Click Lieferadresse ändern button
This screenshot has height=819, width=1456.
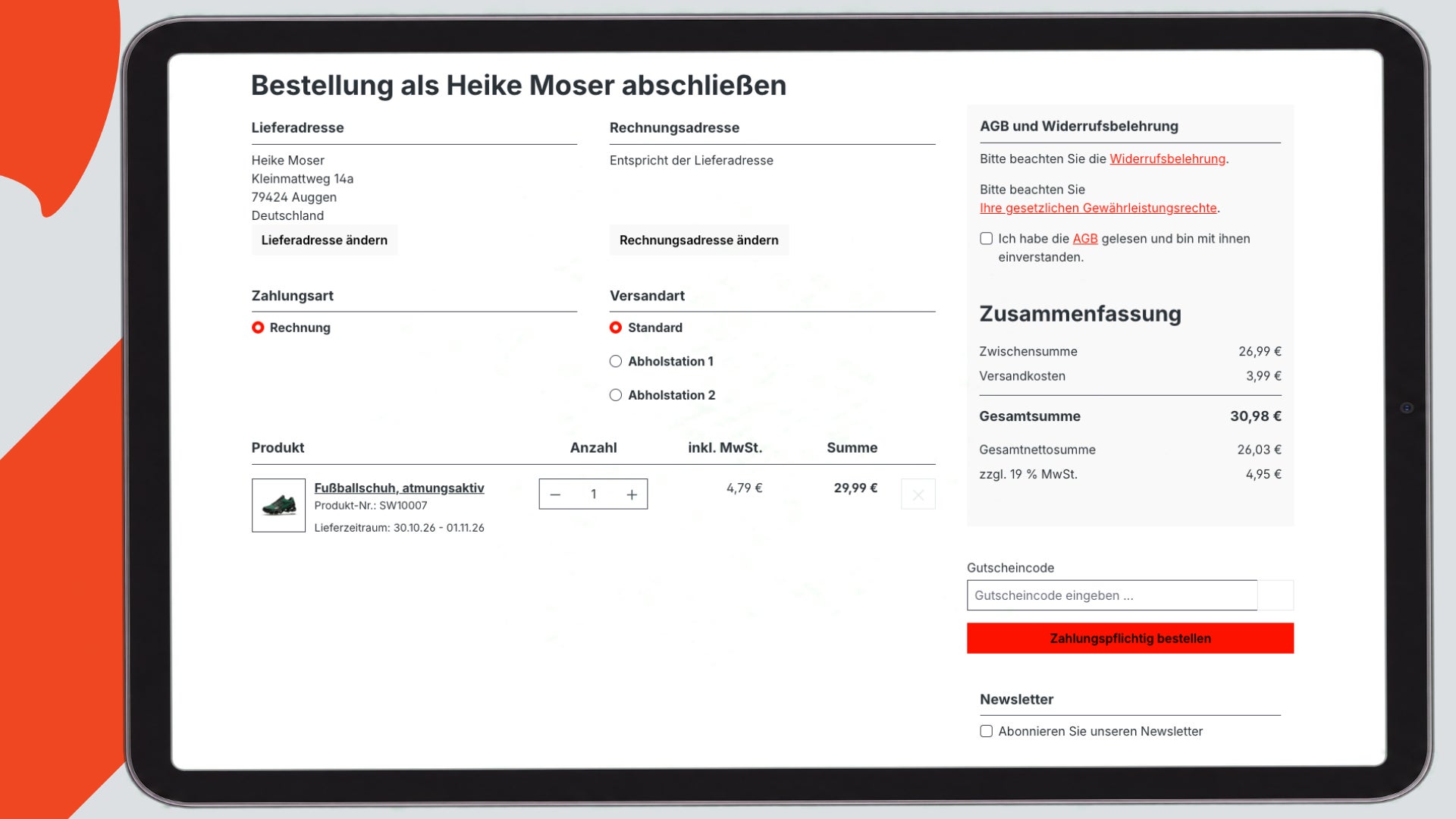click(324, 240)
